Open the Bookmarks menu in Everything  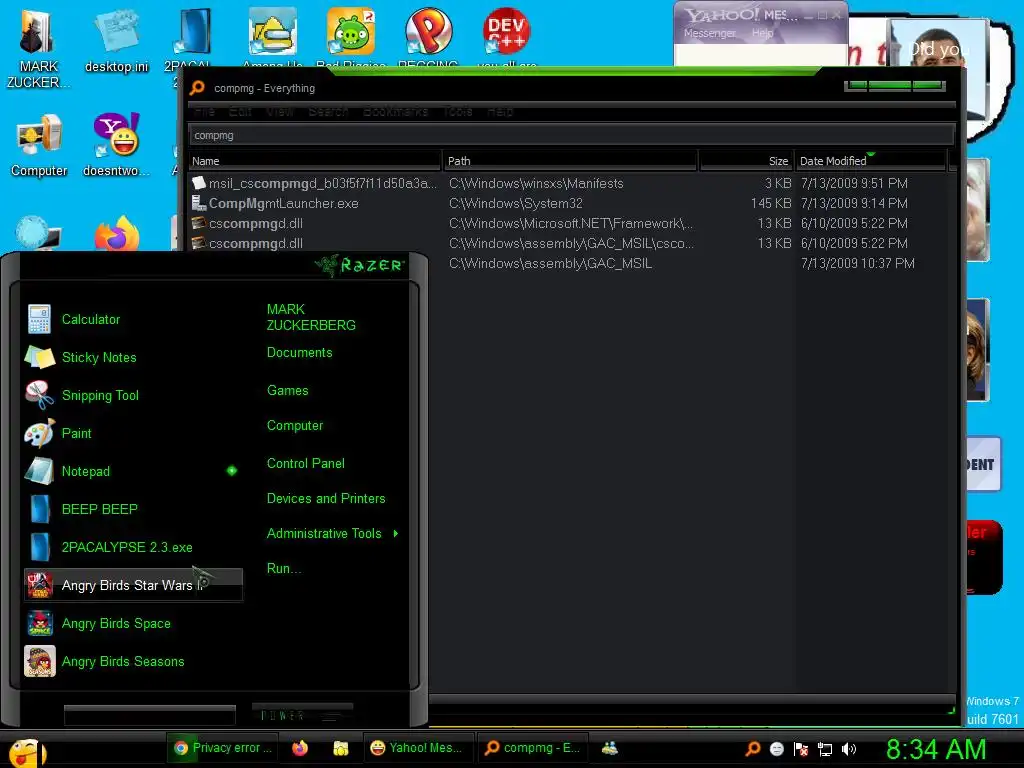point(395,112)
